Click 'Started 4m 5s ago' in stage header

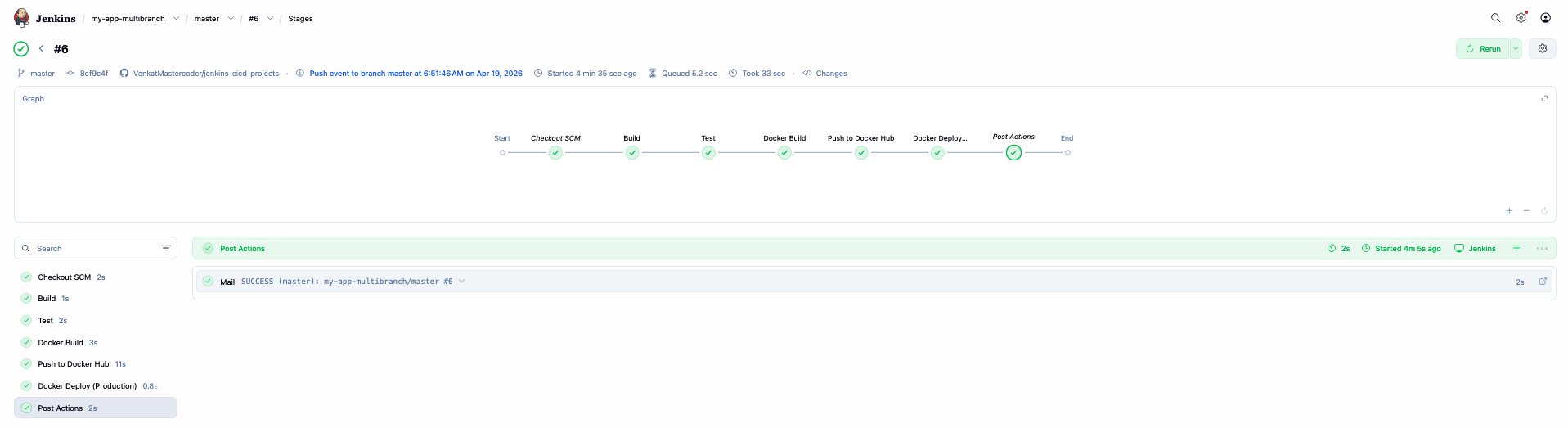1408,249
